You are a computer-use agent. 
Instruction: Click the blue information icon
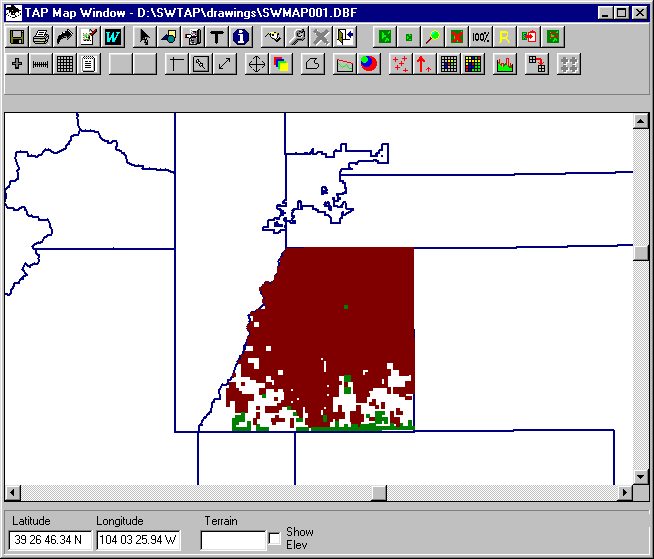point(241,37)
